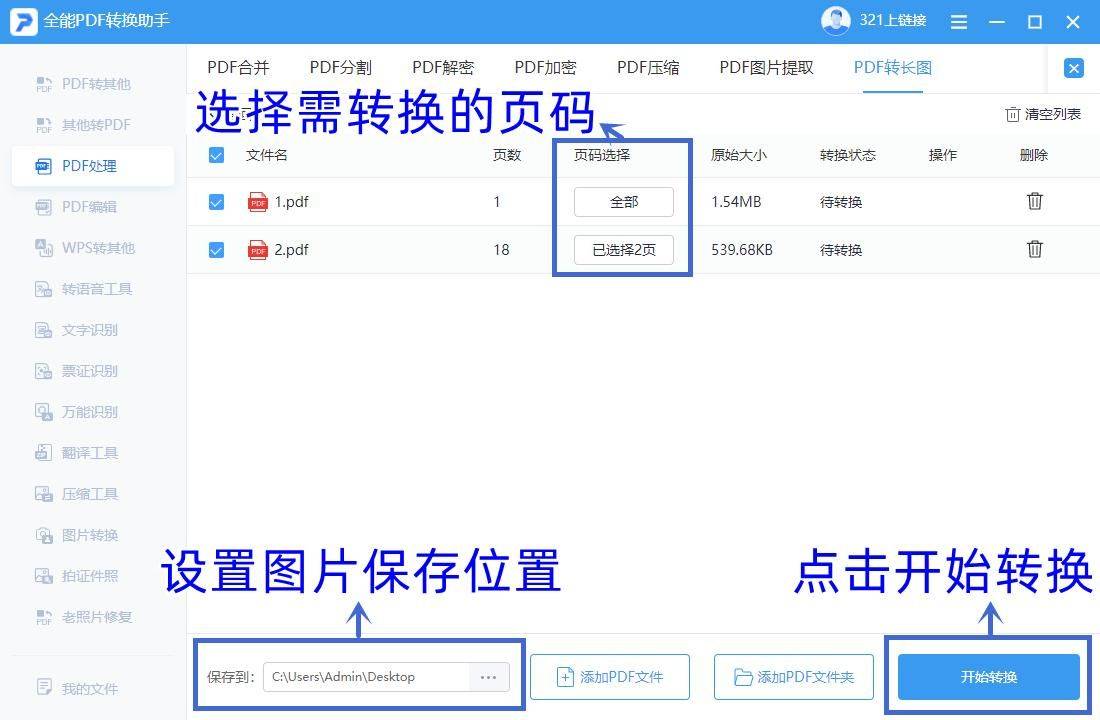Click the 539.68KB size cell
The width and height of the screenshot is (1100, 720).
(742, 250)
